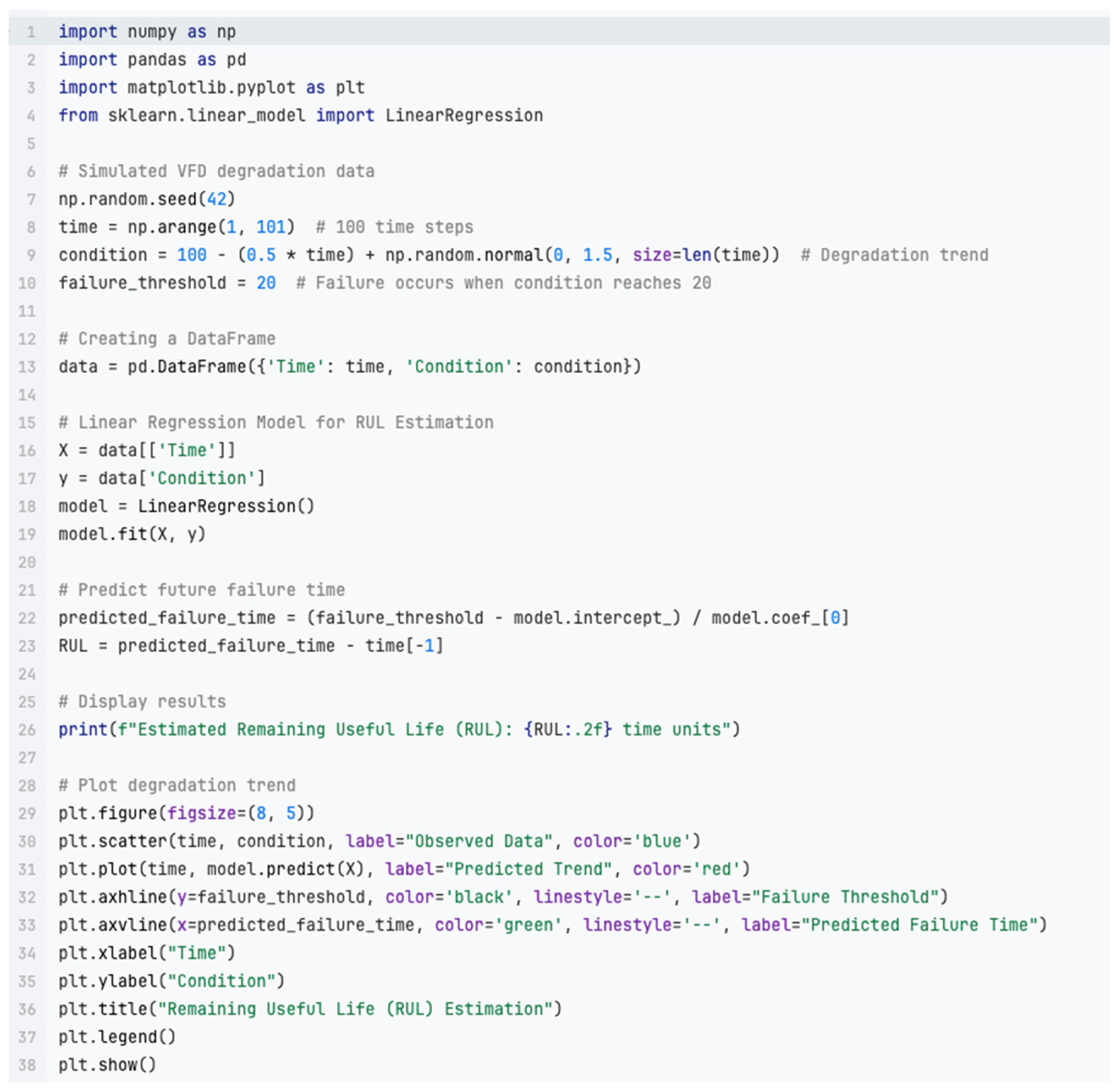Click the plt.show() call
This screenshot has height=1092, width=1118.
point(107,1065)
